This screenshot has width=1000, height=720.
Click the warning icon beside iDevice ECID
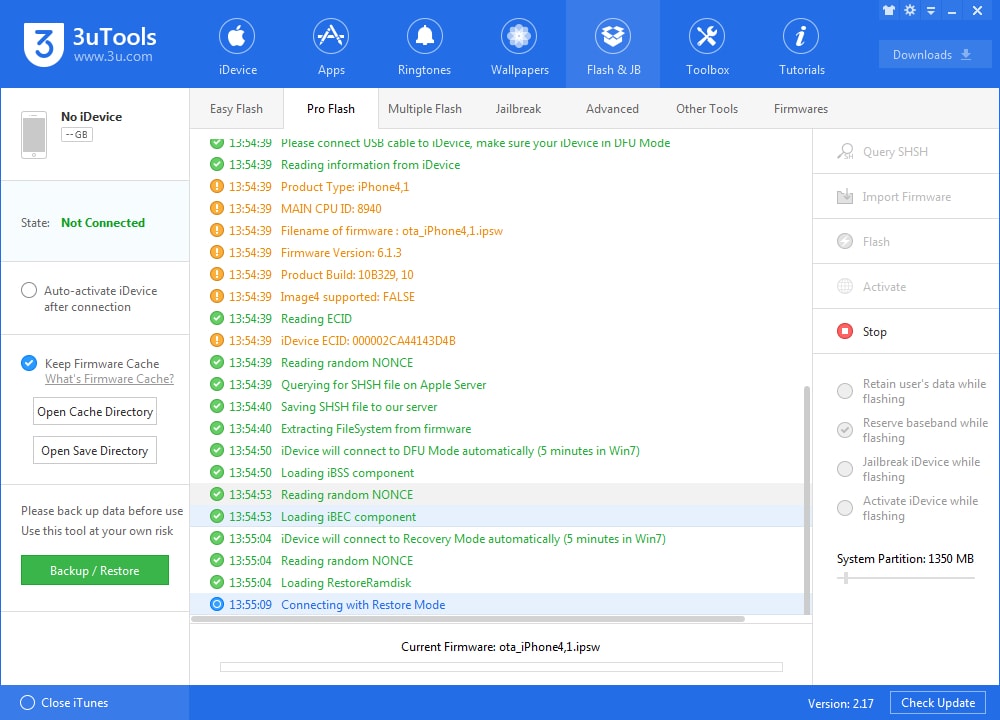tap(217, 340)
